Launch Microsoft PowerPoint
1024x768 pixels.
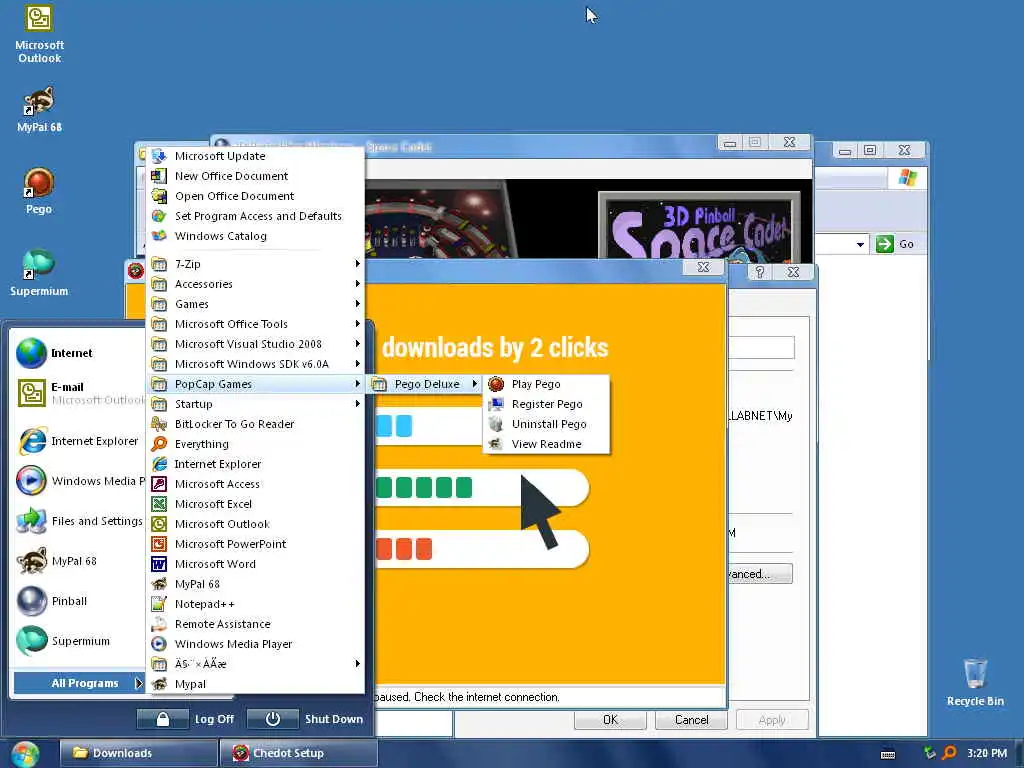(255, 544)
